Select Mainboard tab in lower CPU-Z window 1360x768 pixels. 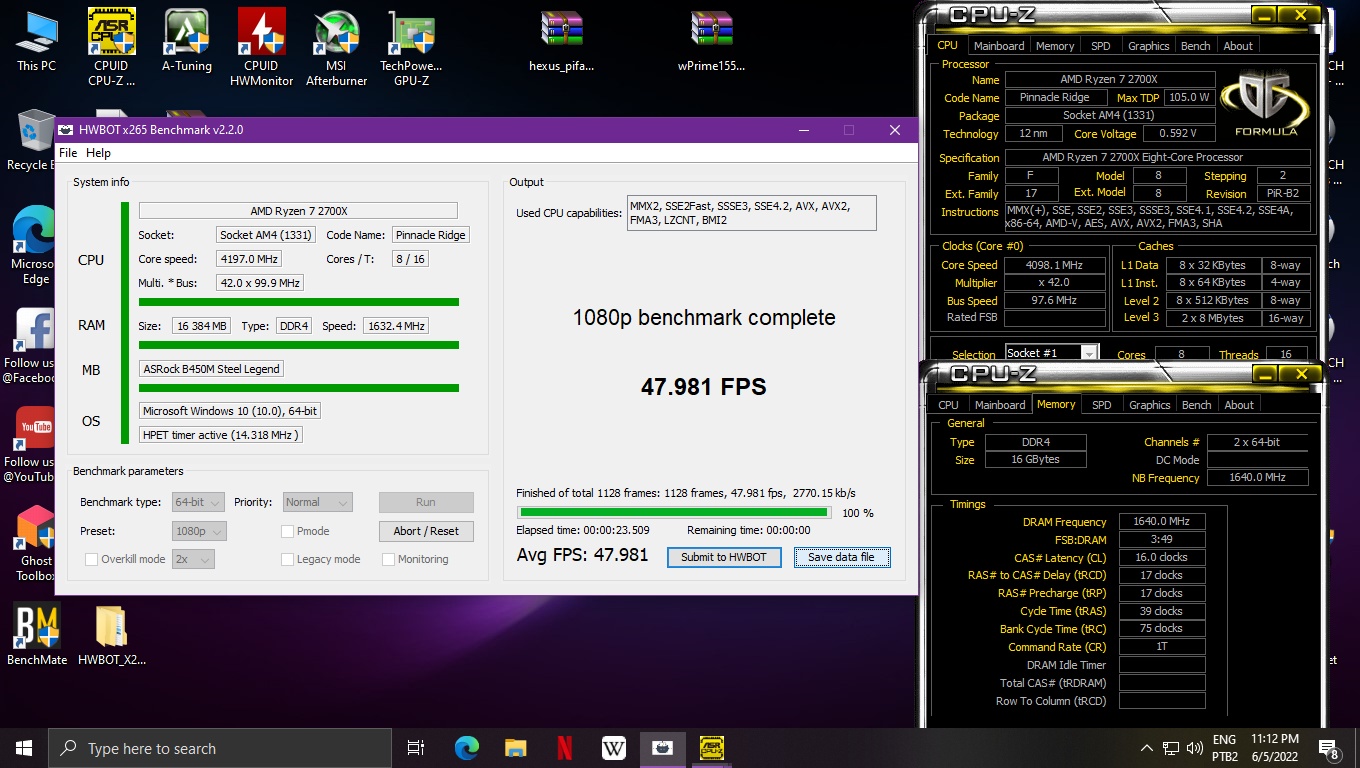coord(1000,405)
